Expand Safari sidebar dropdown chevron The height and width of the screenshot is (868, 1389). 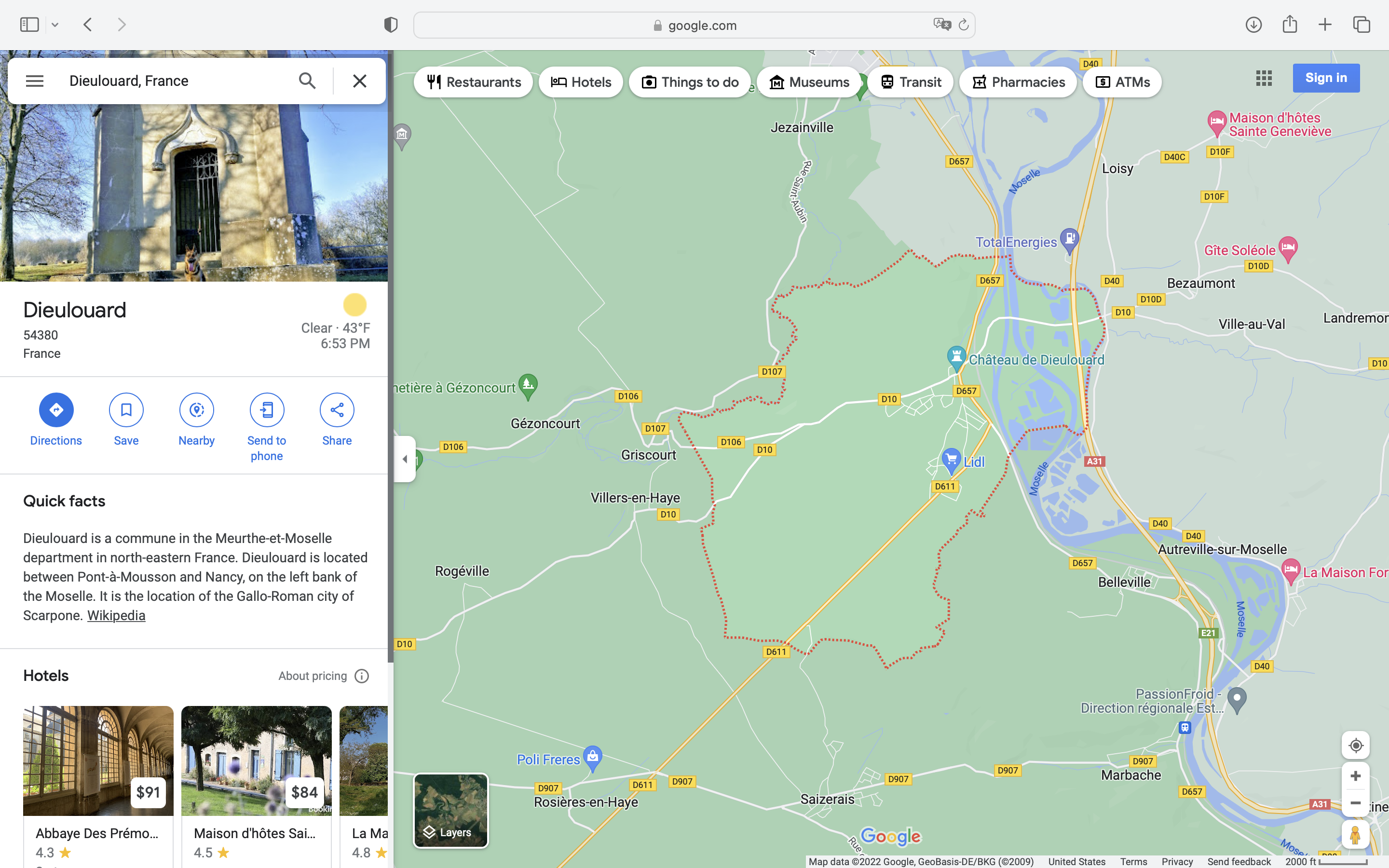coord(55,25)
